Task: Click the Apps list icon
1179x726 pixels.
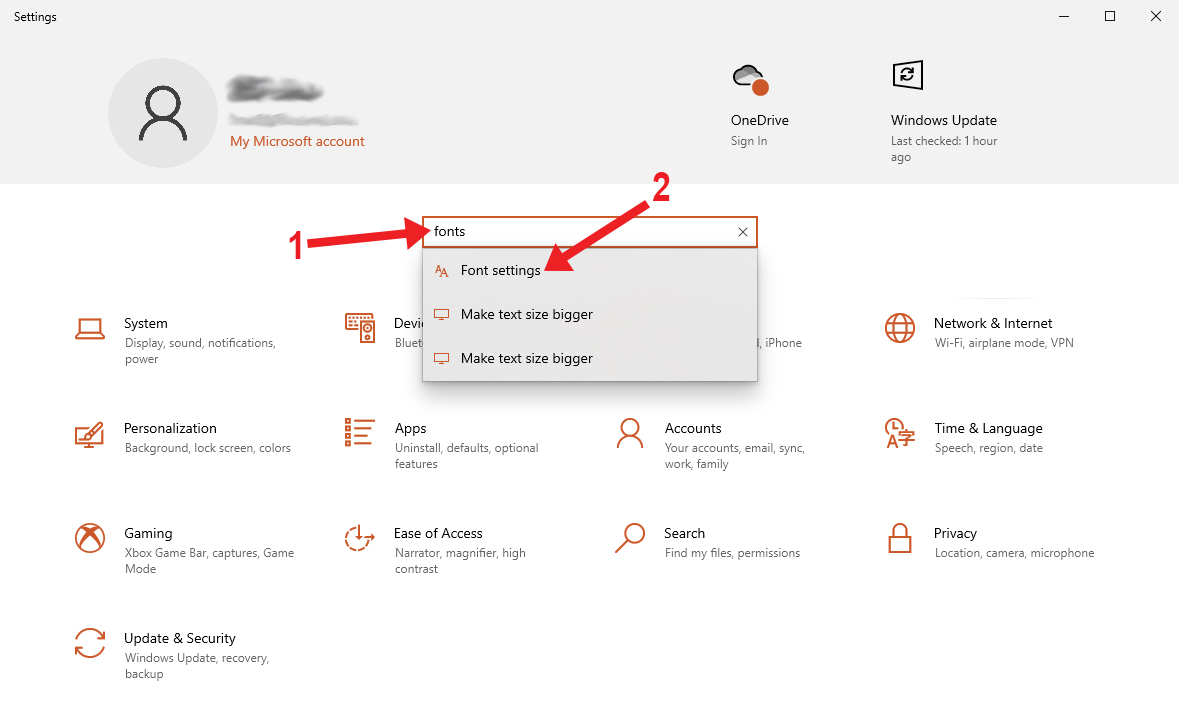Action: pyautogui.click(x=359, y=433)
